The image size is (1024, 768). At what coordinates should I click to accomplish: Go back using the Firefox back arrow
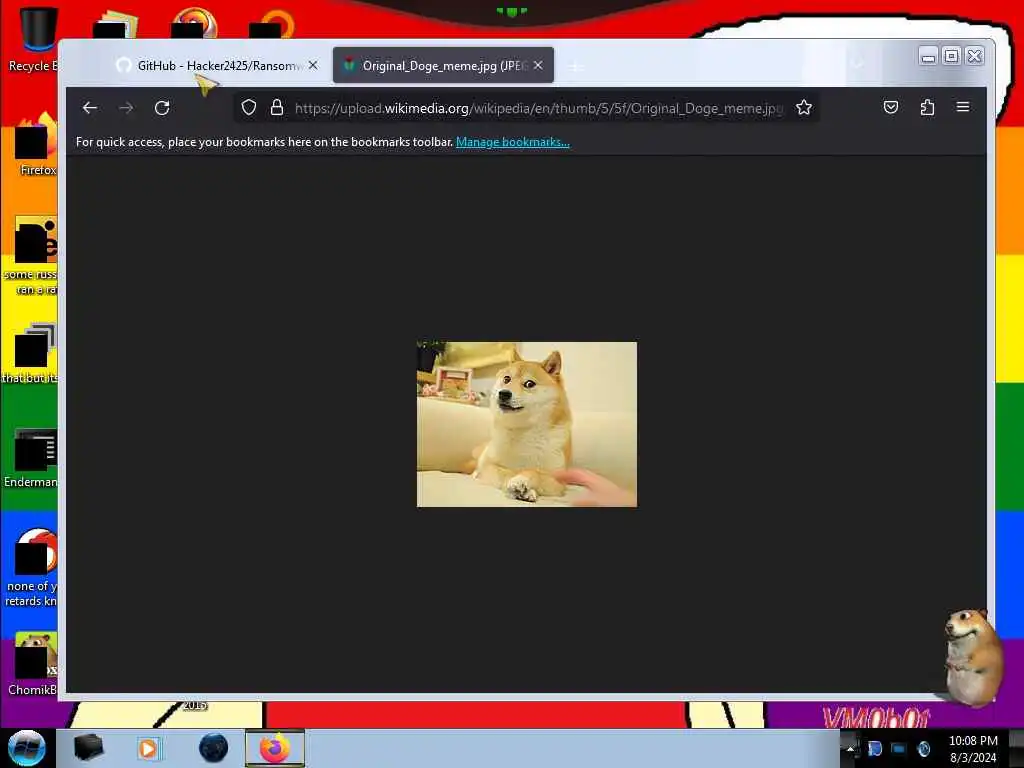[x=90, y=108]
